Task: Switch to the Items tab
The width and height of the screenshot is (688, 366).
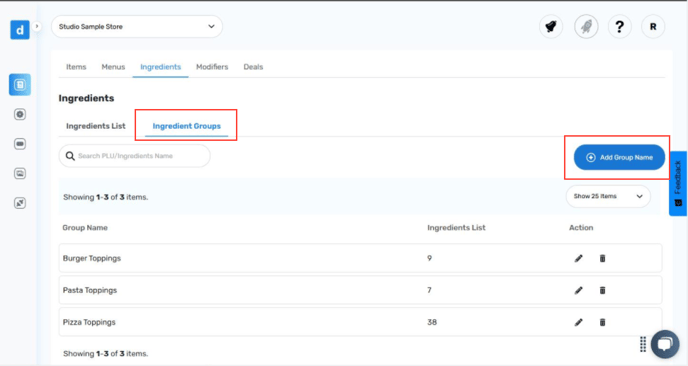Action: coord(76,67)
